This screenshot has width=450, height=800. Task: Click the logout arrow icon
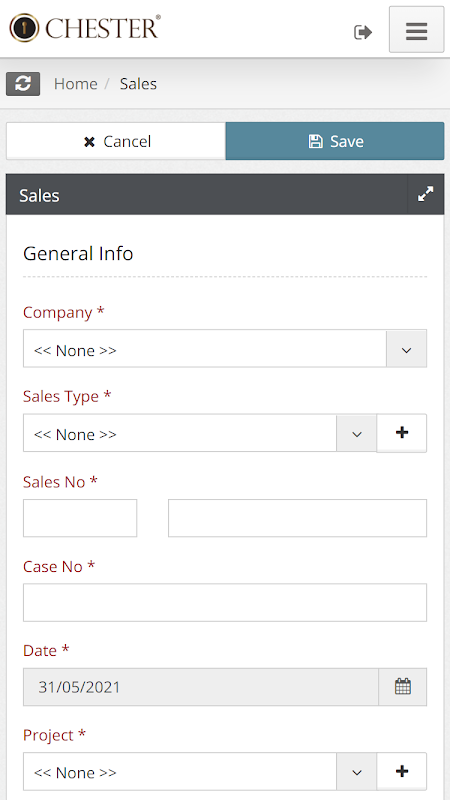363,32
